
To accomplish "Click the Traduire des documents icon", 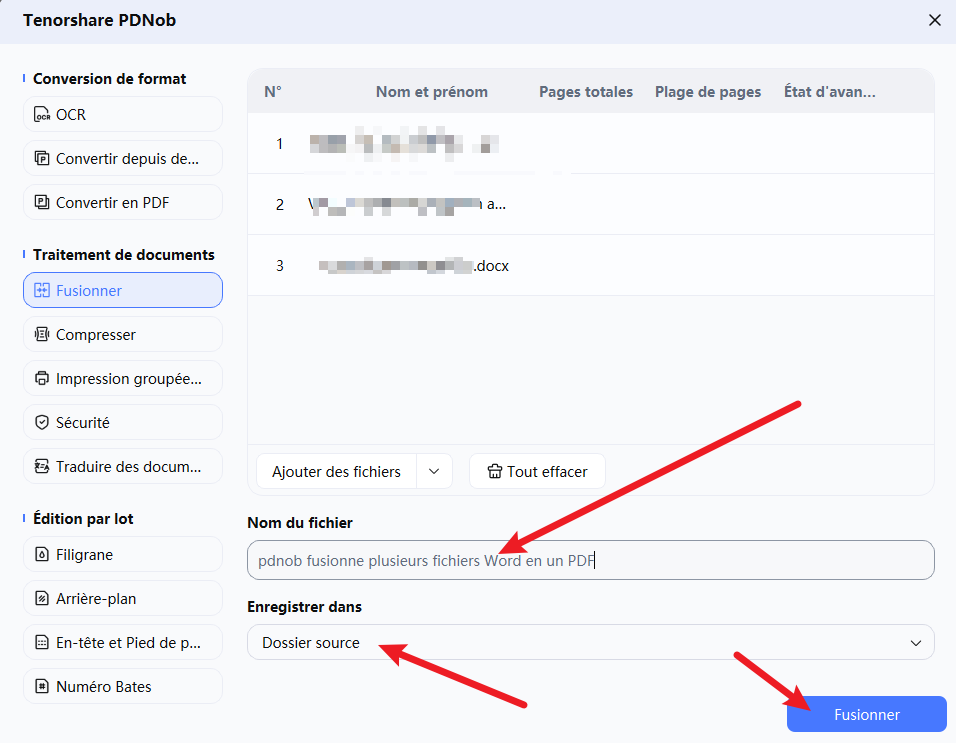I will 42,466.
